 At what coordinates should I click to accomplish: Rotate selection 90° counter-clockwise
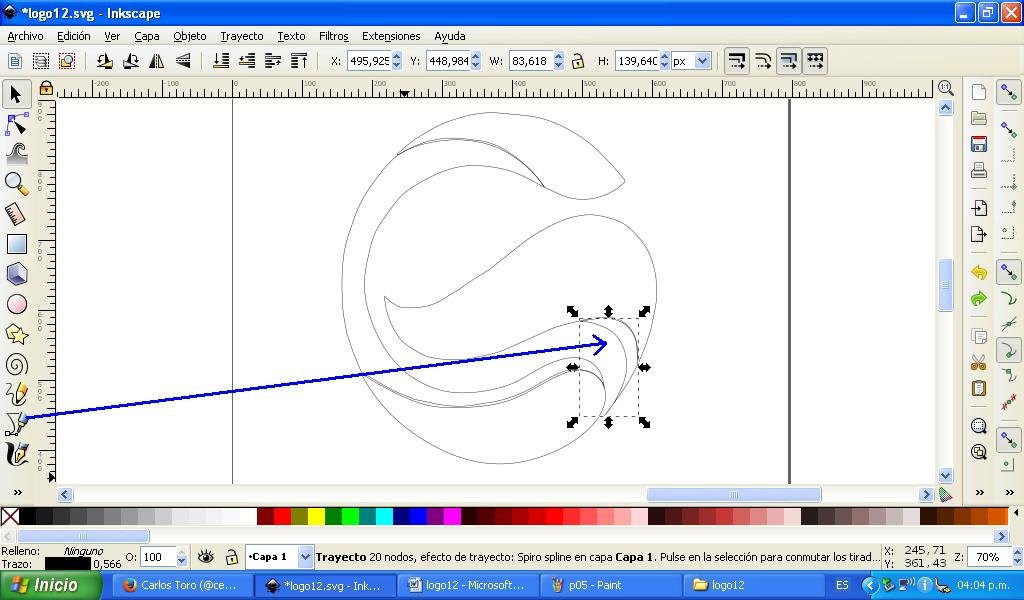(104, 61)
